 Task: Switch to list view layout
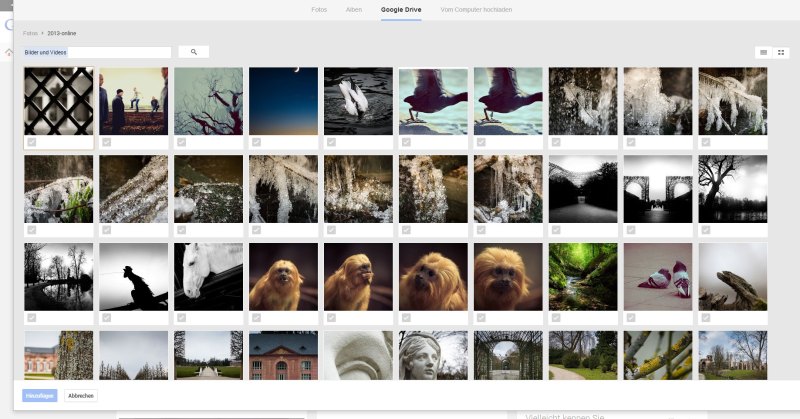tap(764, 52)
